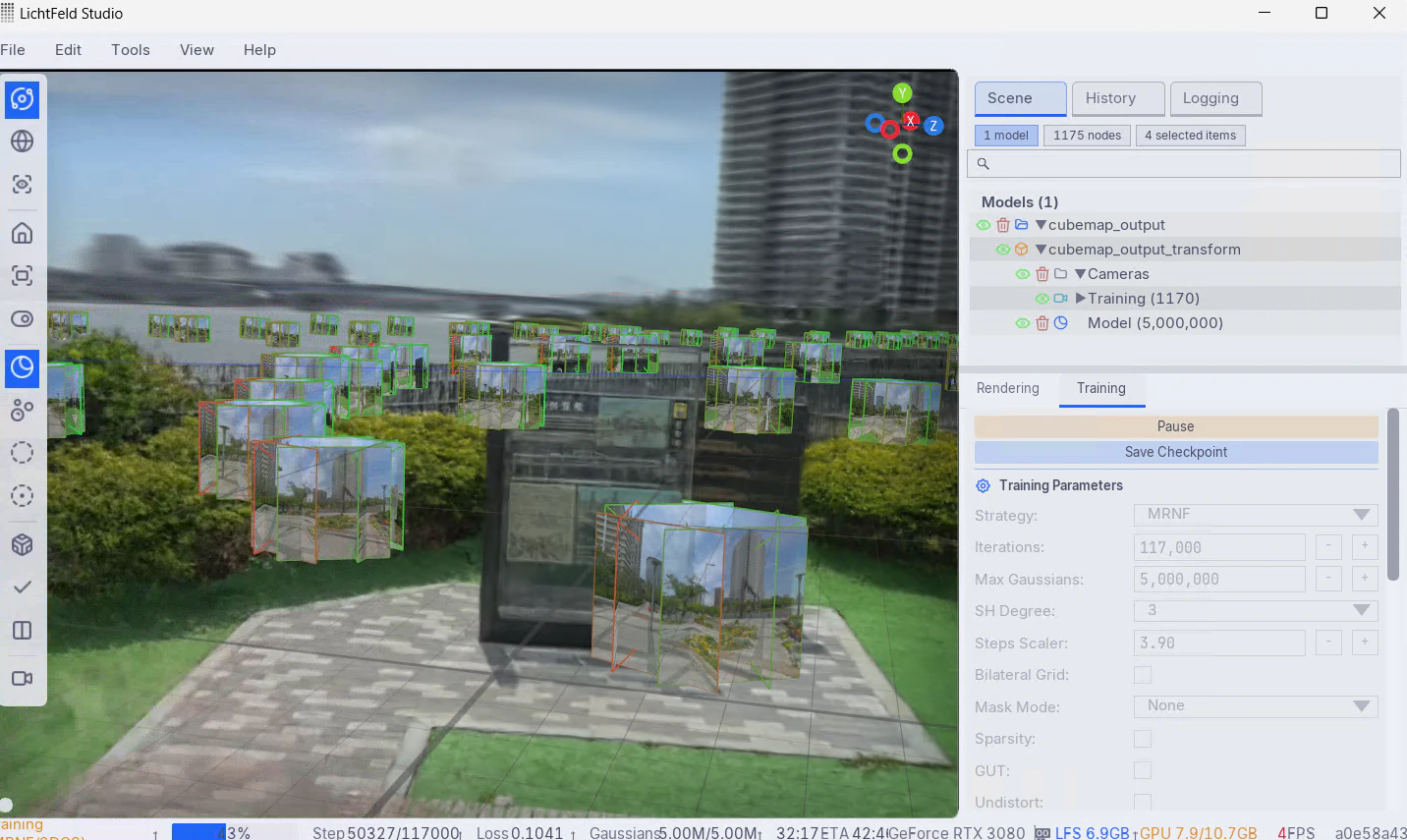The image size is (1407, 840).
Task: Click the eye-in-oval icon in the left toolbar
Action: coord(22,319)
